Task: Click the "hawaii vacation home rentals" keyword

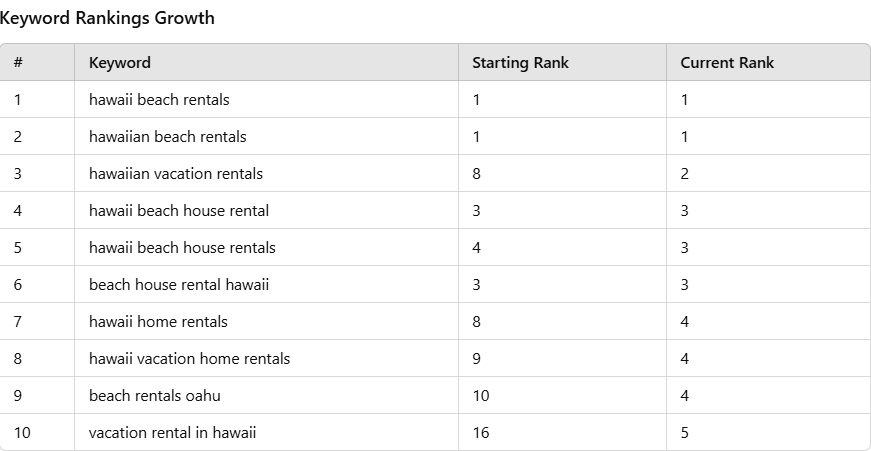Action: pyautogui.click(x=189, y=359)
